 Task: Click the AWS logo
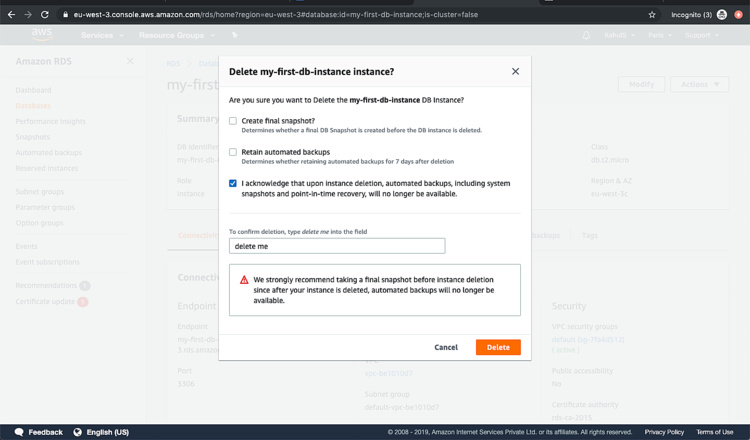click(42, 35)
